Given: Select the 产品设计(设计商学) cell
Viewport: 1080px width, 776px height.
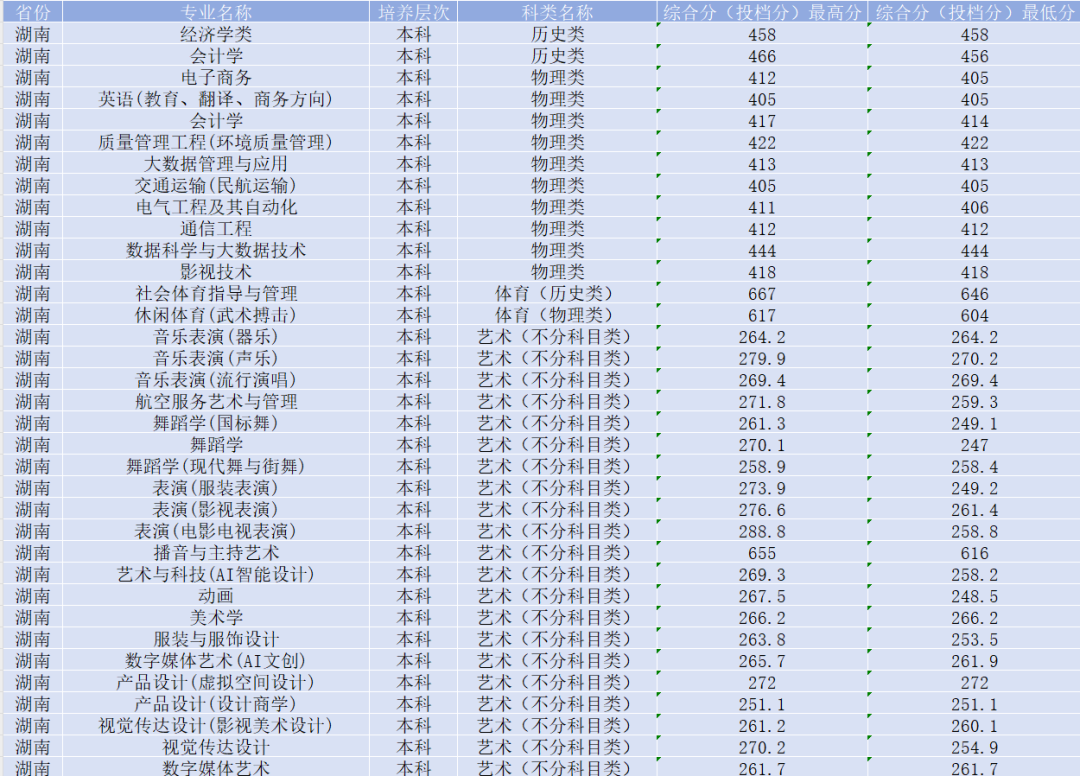Looking at the screenshot, I should pos(216,703).
